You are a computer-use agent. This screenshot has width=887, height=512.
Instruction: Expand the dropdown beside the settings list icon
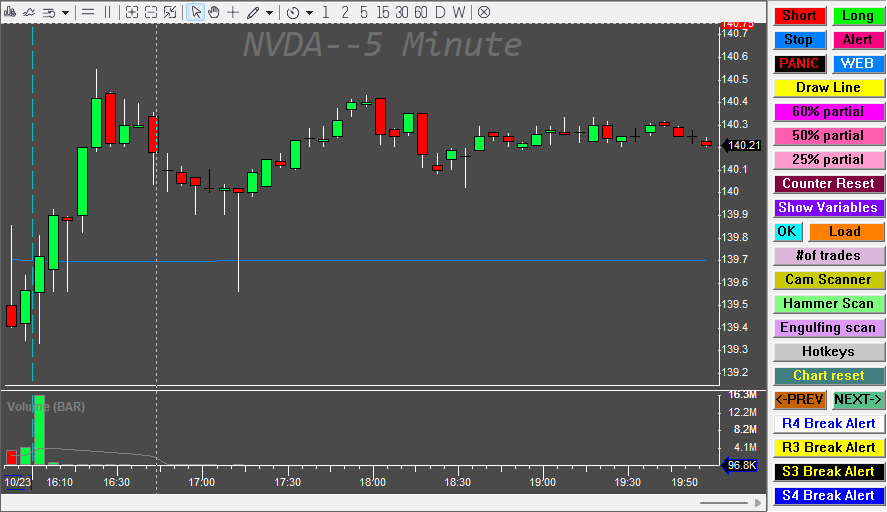click(65, 12)
